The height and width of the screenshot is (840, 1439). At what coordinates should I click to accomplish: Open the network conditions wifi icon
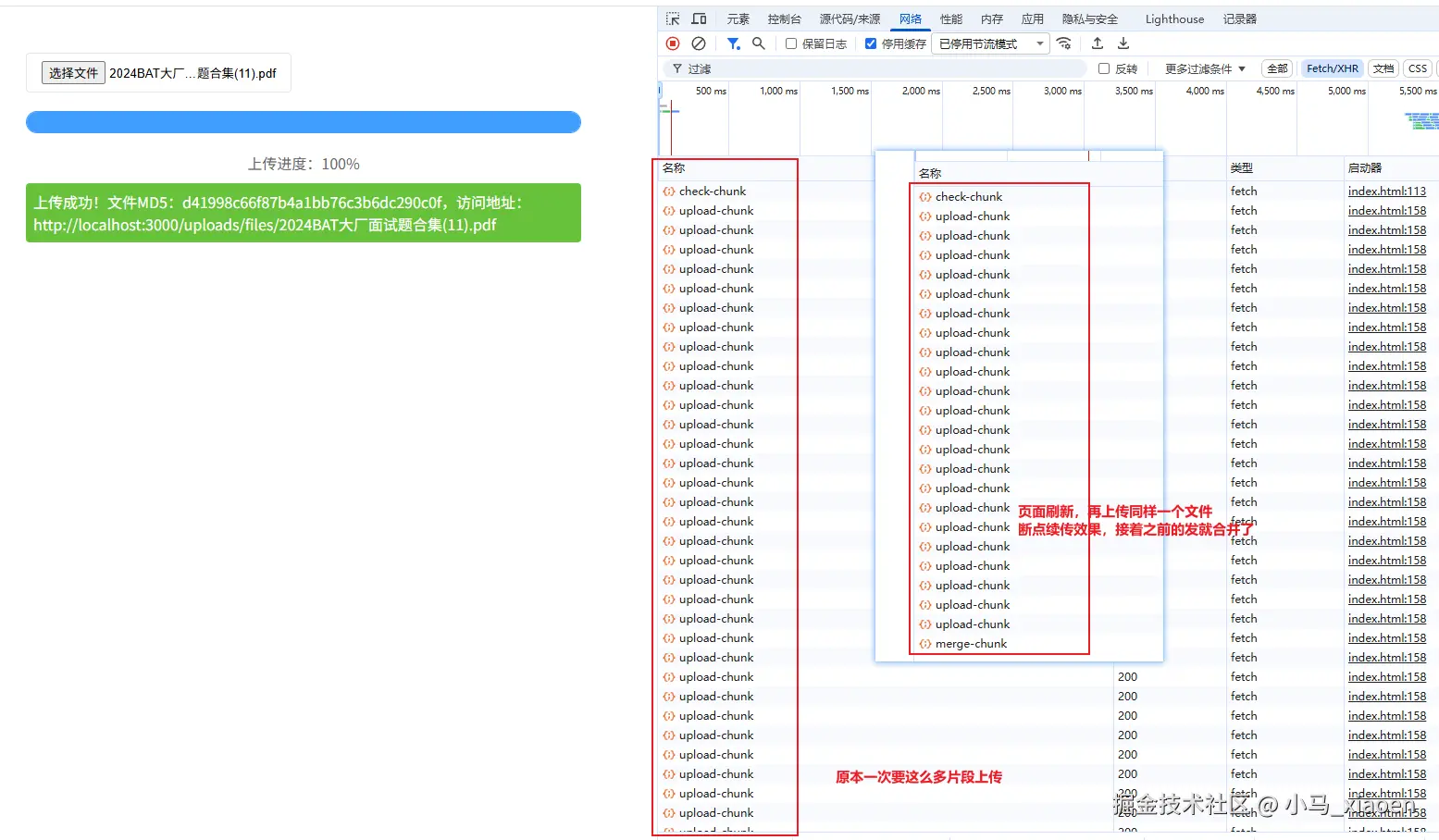click(x=1064, y=43)
